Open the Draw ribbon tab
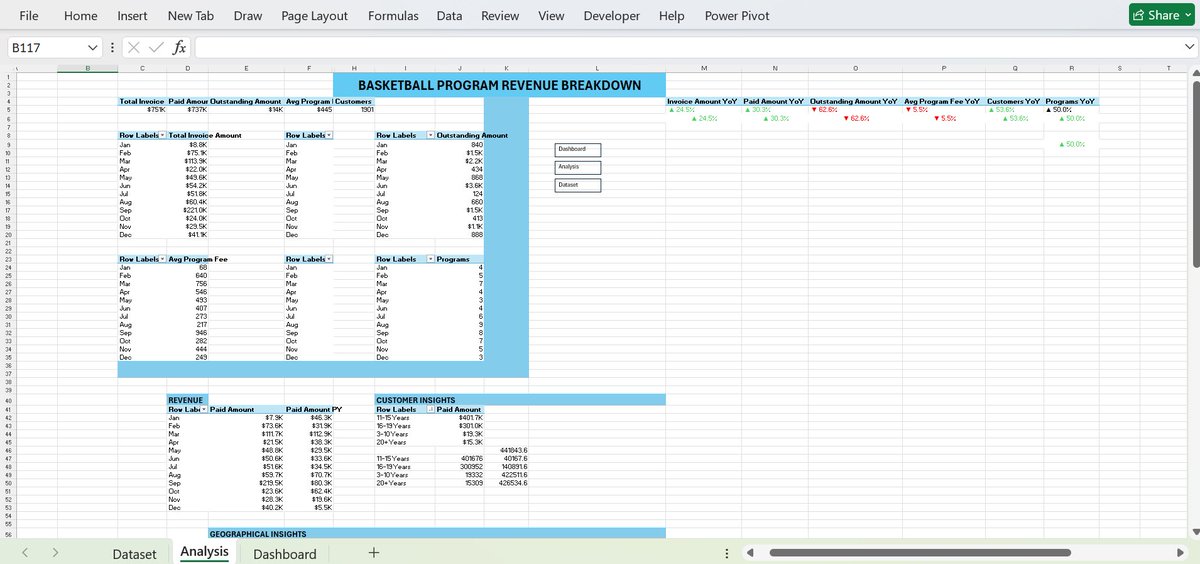Image resolution: width=1200 pixels, height=564 pixels. 248,15
